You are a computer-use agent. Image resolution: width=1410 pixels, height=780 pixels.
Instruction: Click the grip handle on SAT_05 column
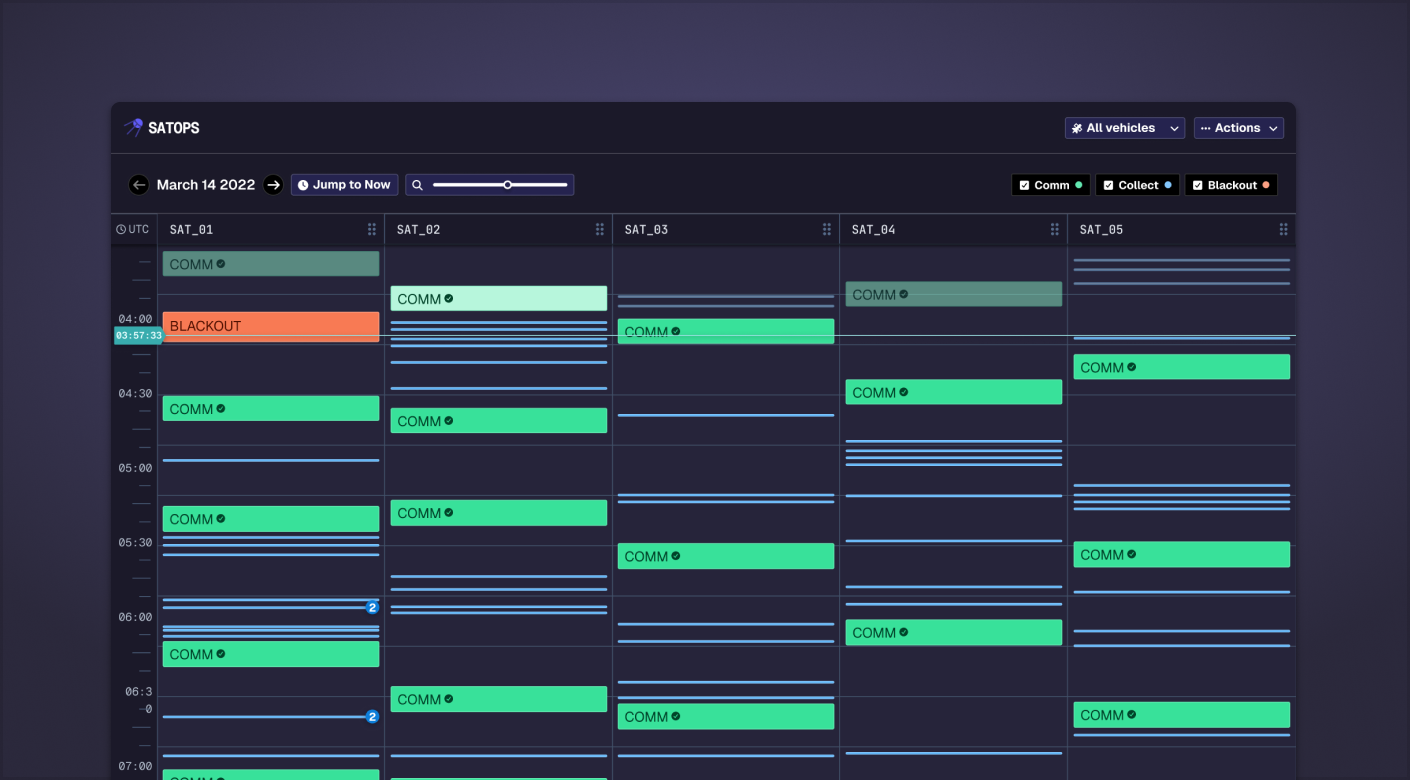[x=1283, y=229]
